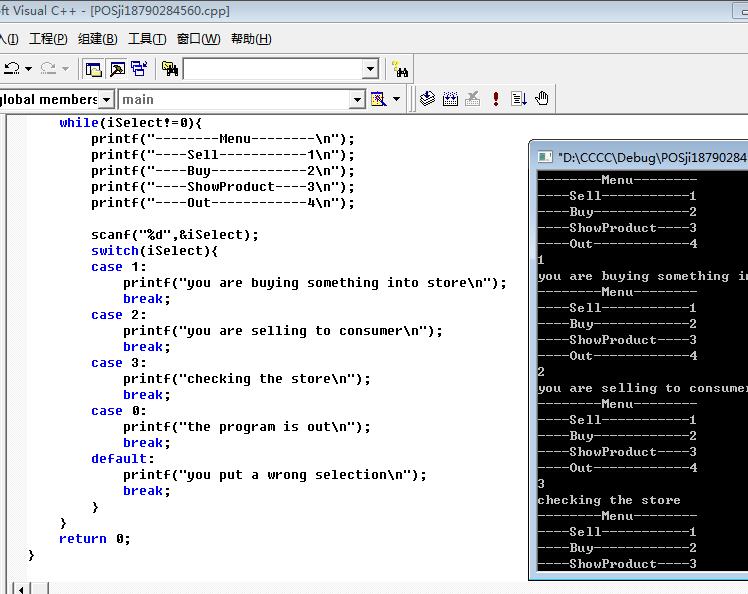Click the console window title bar icon
Viewport: 748px width, 594px height.
pyautogui.click(x=544, y=157)
